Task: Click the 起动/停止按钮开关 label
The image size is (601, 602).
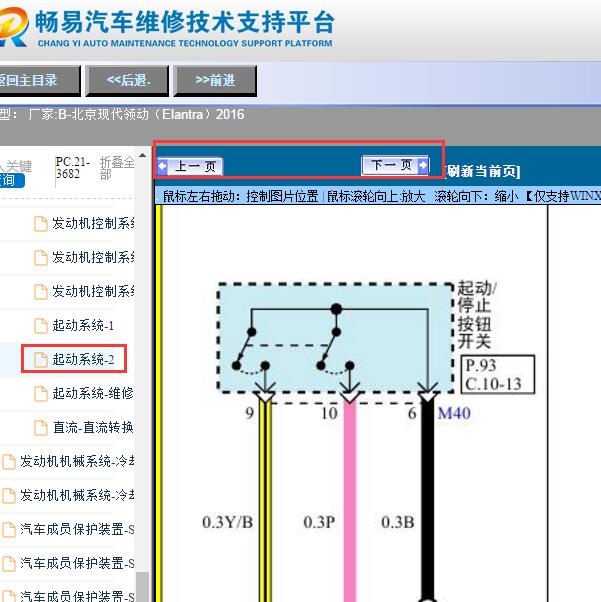Action: pos(477,314)
